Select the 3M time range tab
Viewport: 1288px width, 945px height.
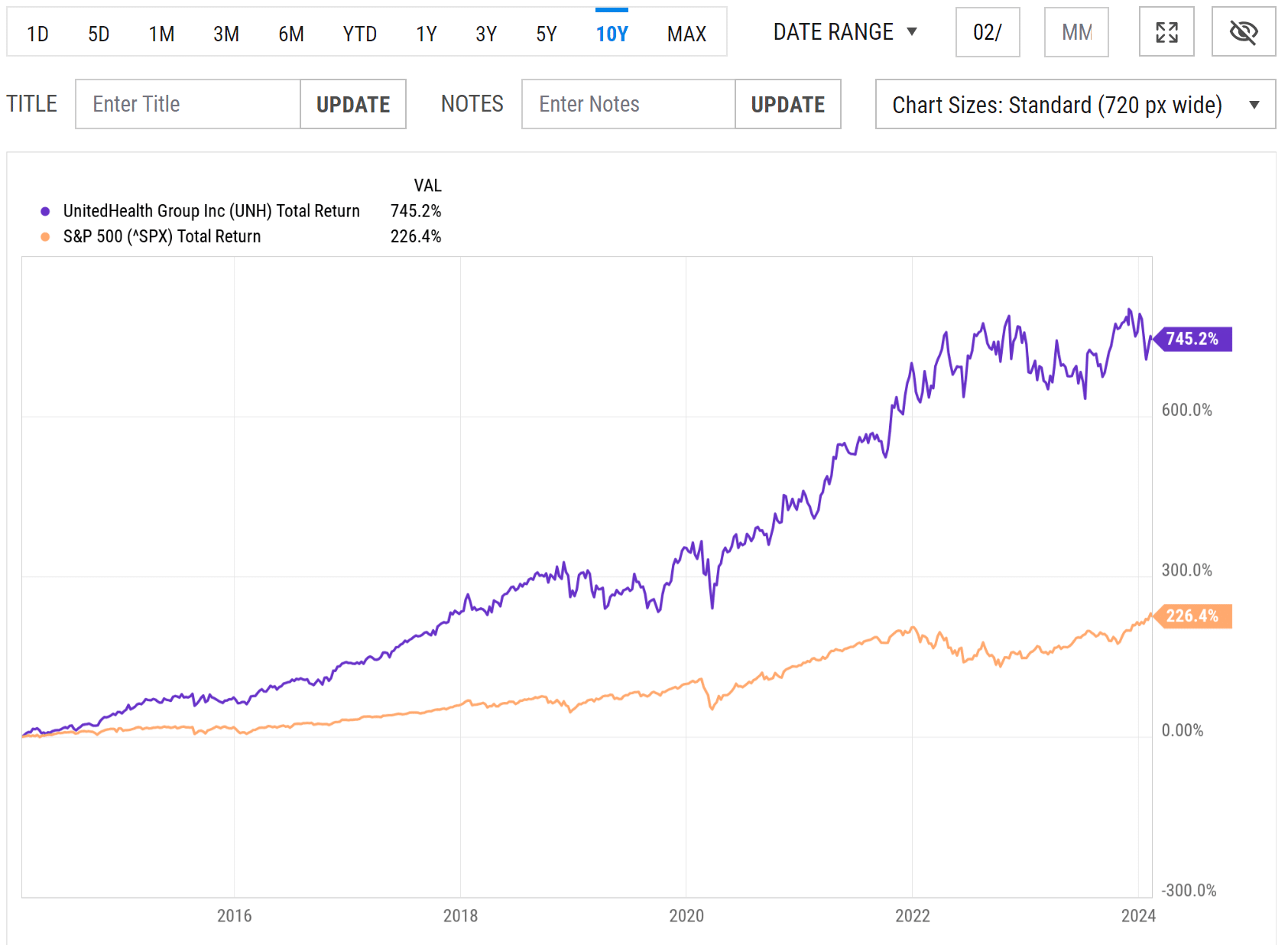[x=226, y=34]
